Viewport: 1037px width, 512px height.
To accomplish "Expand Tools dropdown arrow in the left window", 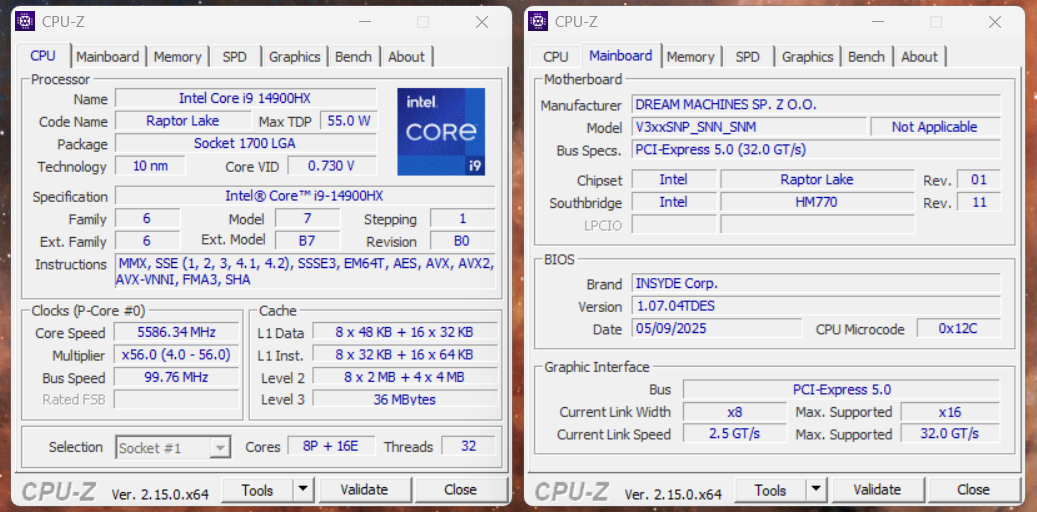I will point(303,490).
